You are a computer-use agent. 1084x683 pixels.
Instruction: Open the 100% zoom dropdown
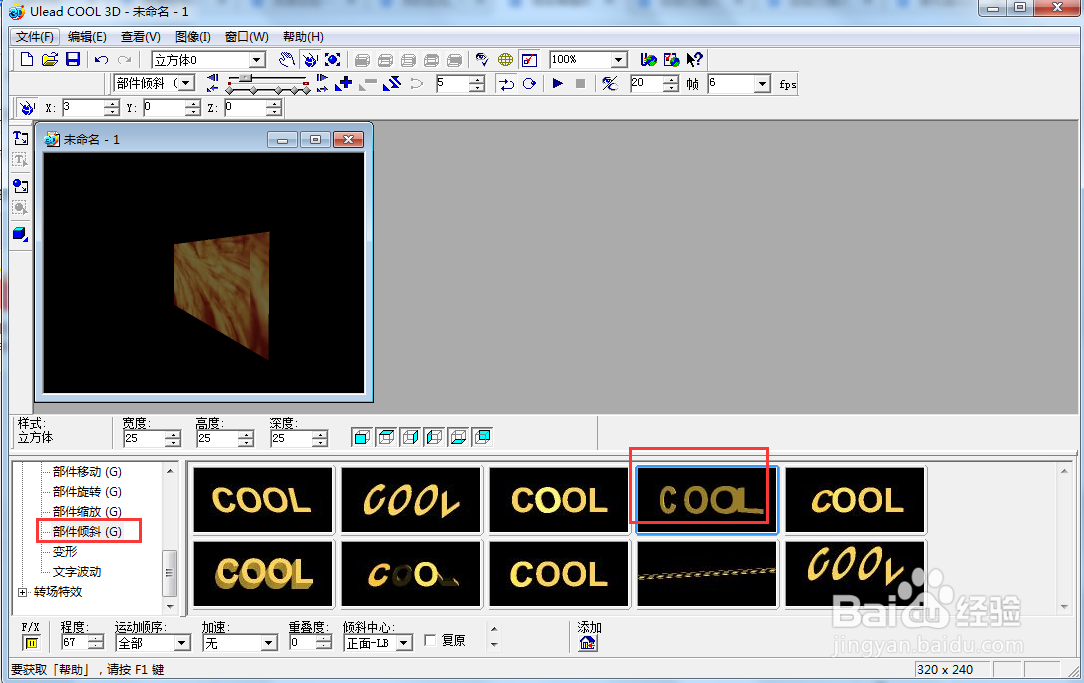pos(619,60)
